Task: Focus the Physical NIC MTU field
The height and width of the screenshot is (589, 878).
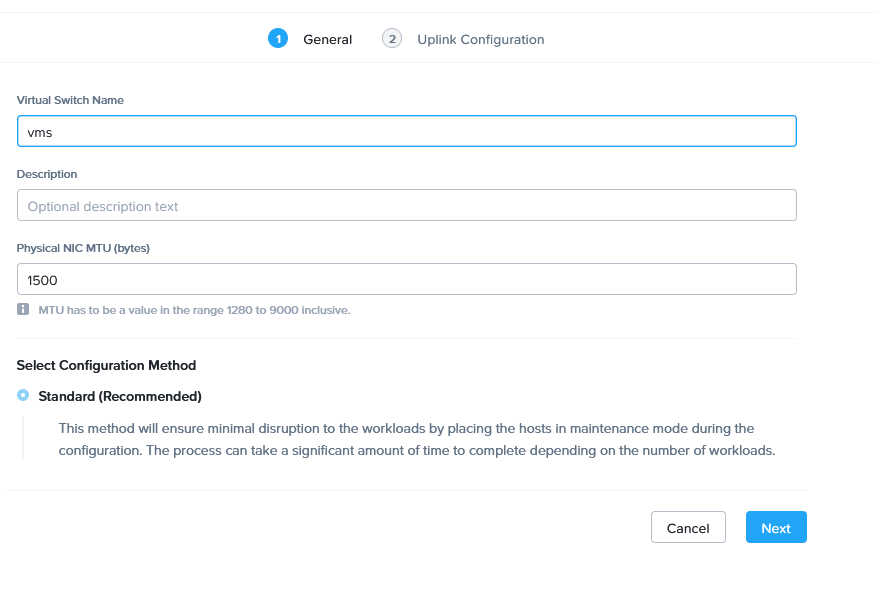Action: 406,279
